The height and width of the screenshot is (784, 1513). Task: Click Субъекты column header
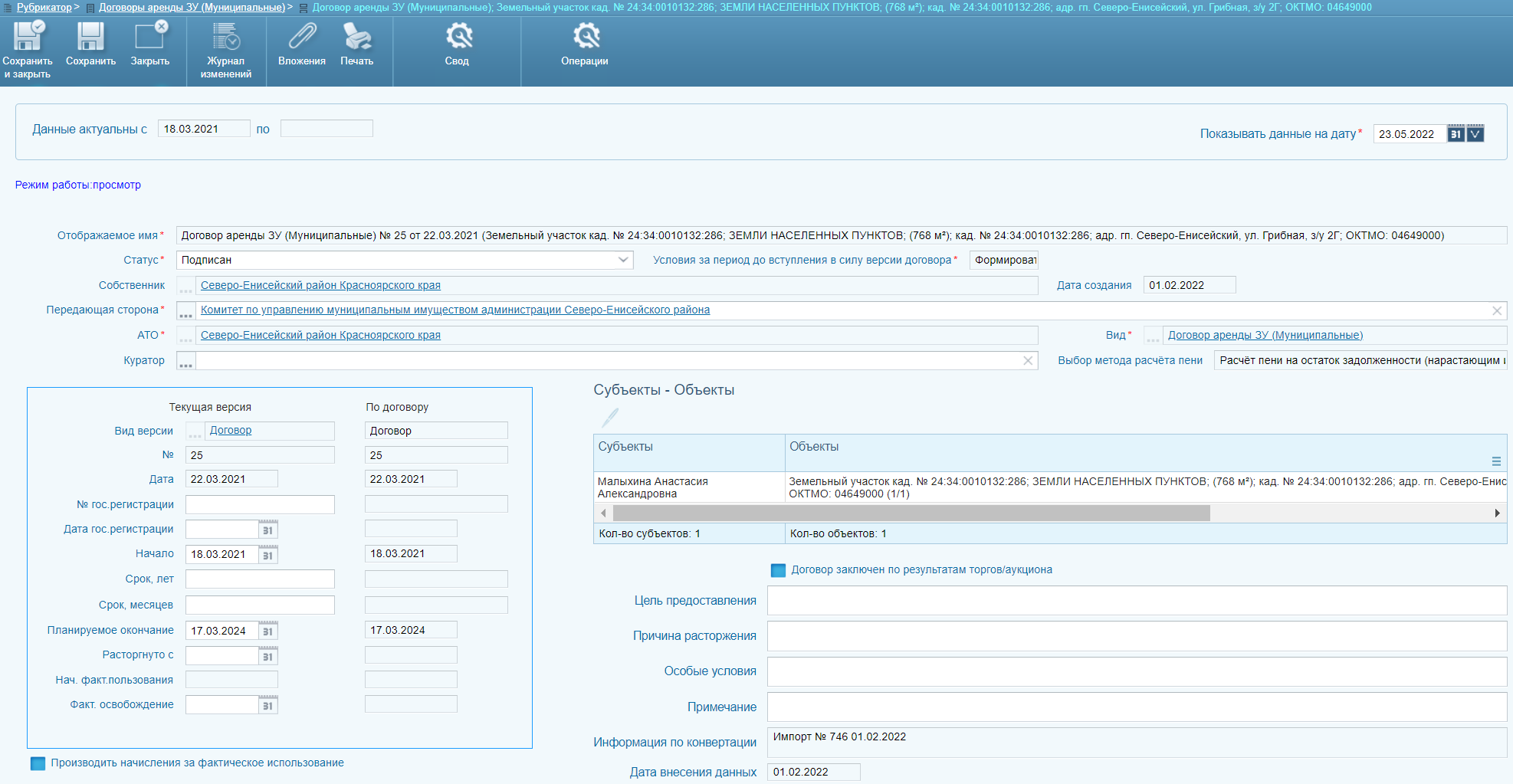tap(689, 453)
